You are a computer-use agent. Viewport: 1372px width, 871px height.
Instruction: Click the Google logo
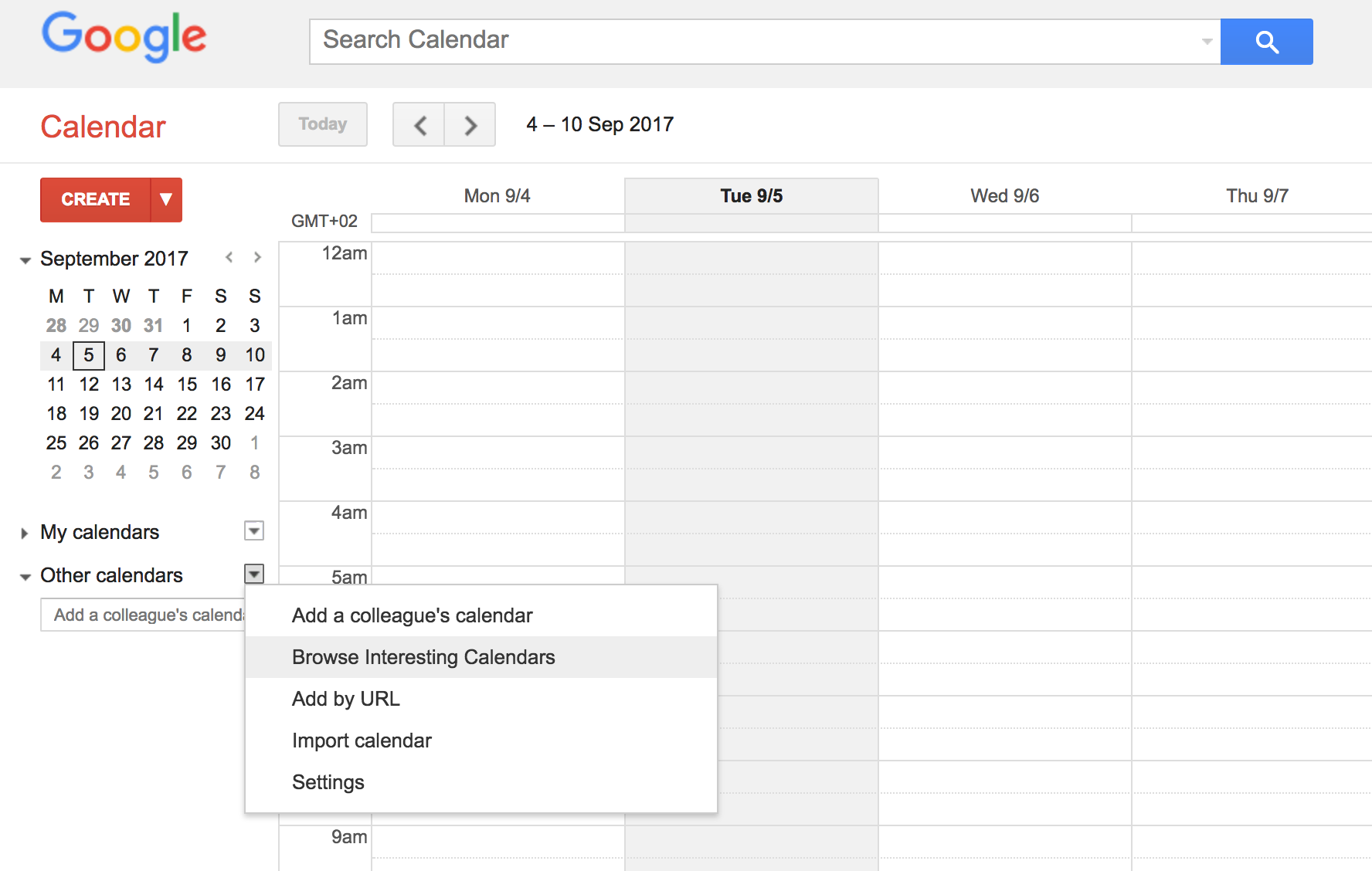click(124, 37)
